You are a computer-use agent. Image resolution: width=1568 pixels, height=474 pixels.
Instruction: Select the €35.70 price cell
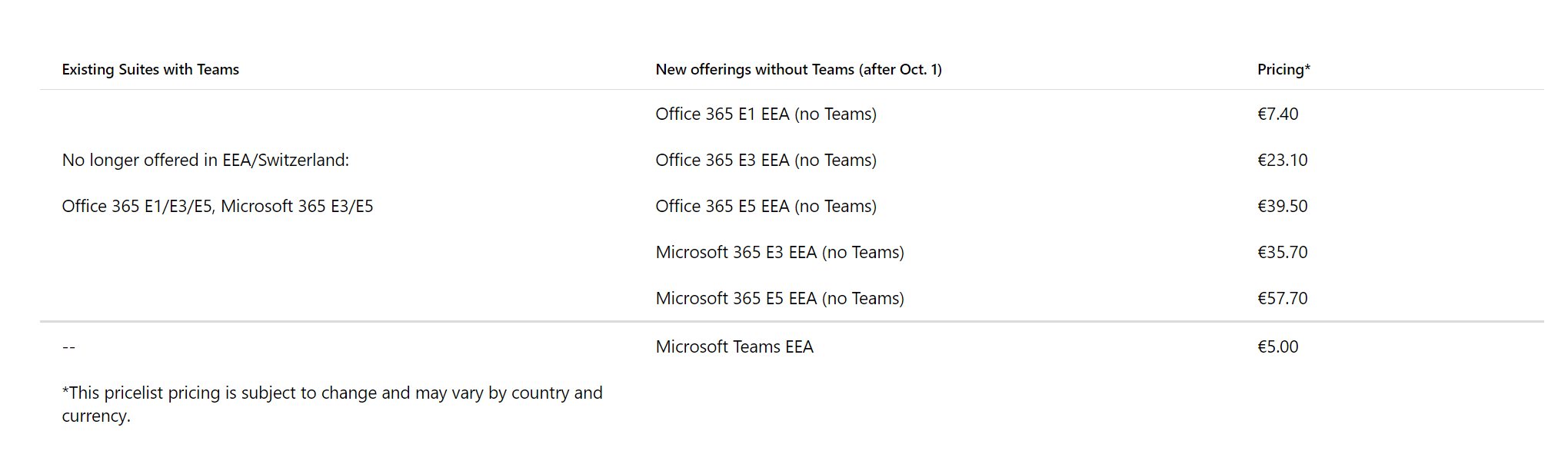[1282, 252]
